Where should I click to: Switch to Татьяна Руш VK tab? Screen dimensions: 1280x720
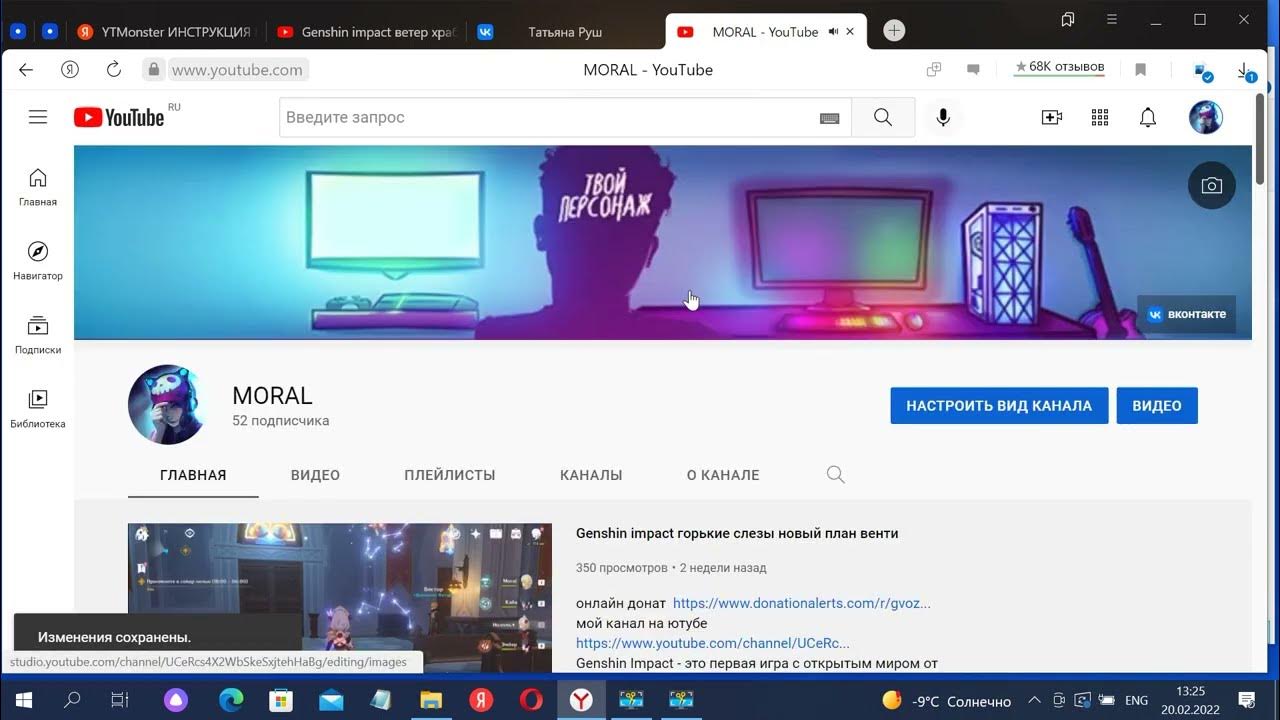click(565, 32)
